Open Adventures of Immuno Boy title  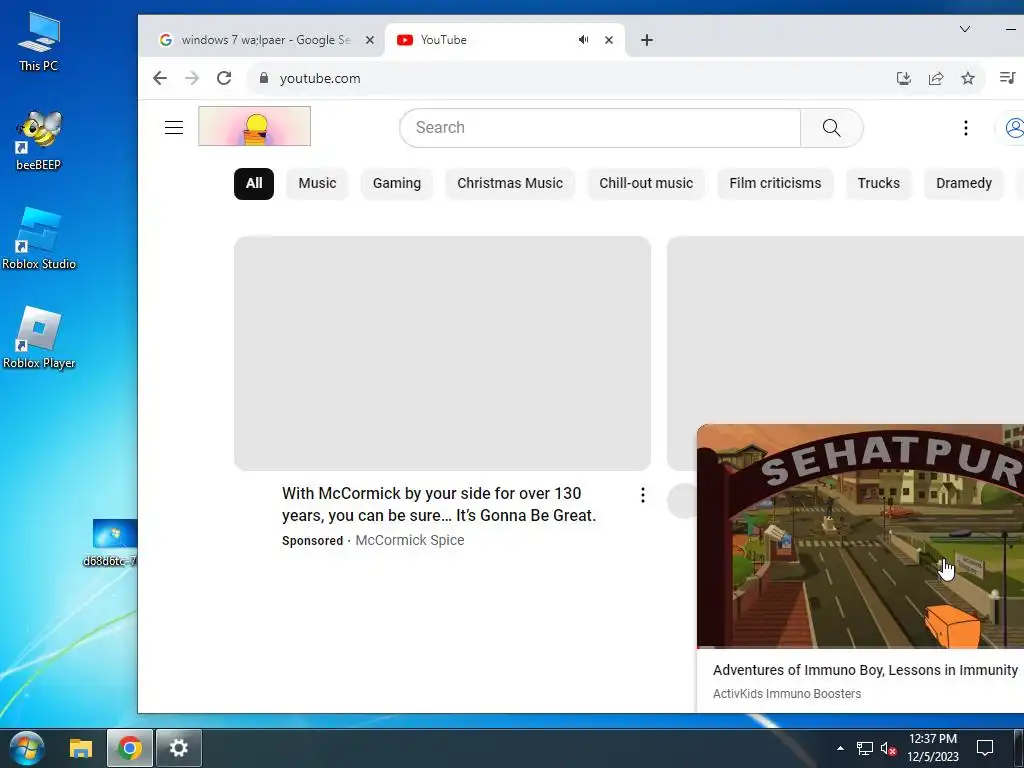(x=865, y=670)
